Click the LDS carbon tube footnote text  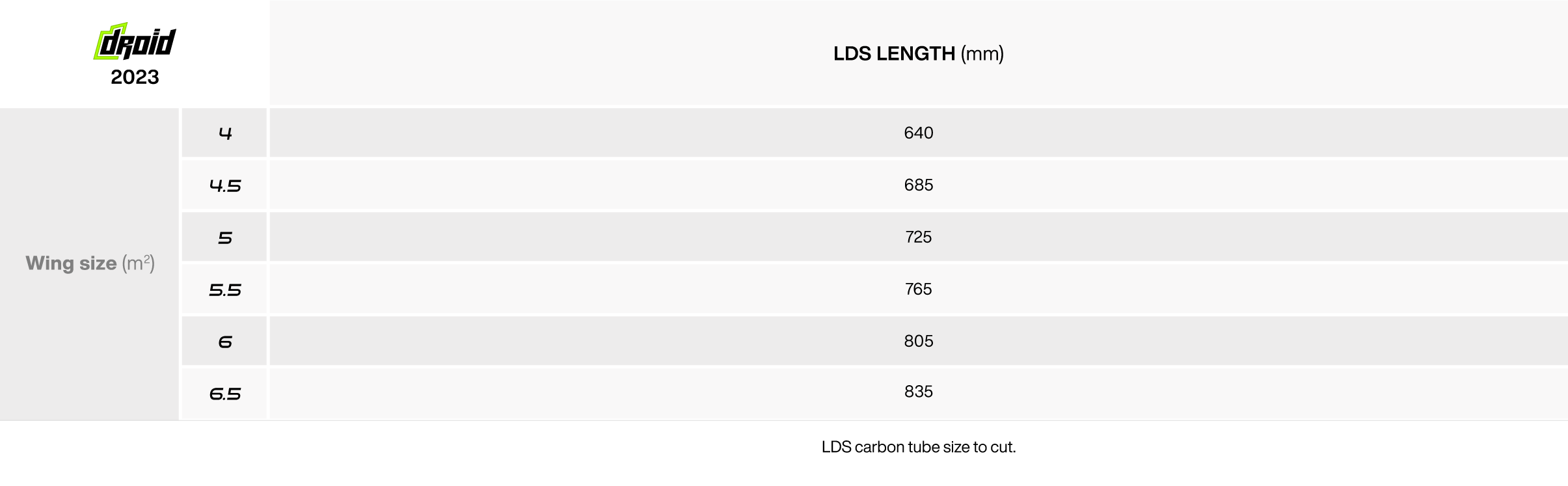(x=918, y=447)
